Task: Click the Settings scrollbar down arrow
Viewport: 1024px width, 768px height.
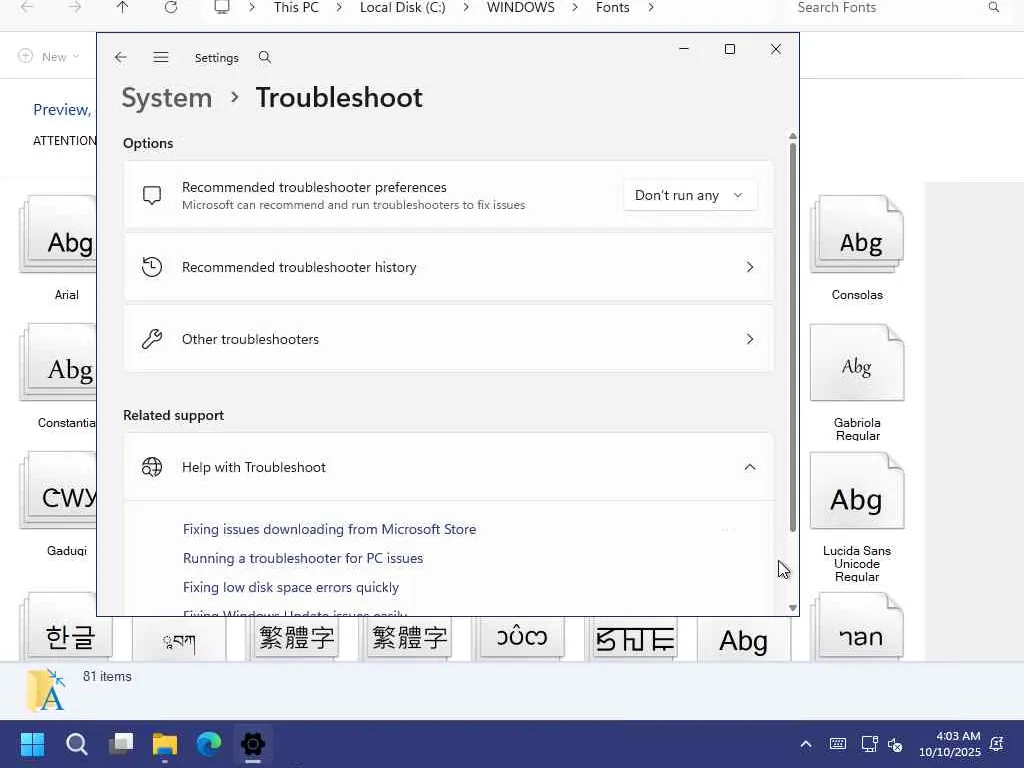Action: tap(793, 608)
